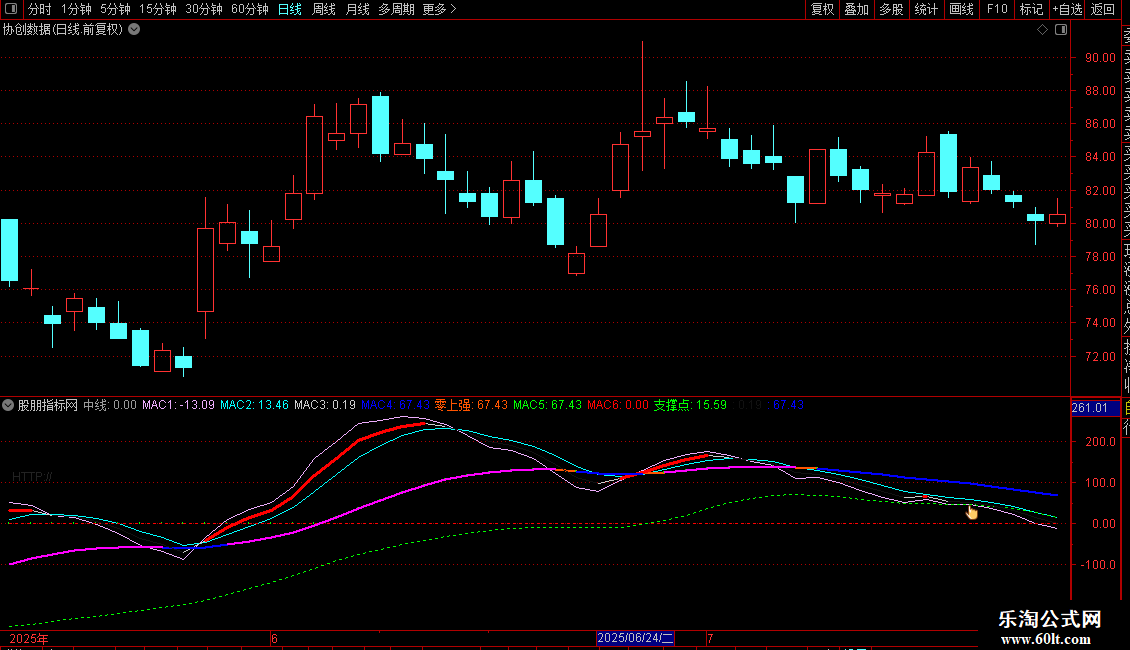Open the F10 company info
This screenshot has height=650, width=1130.
tap(996, 10)
